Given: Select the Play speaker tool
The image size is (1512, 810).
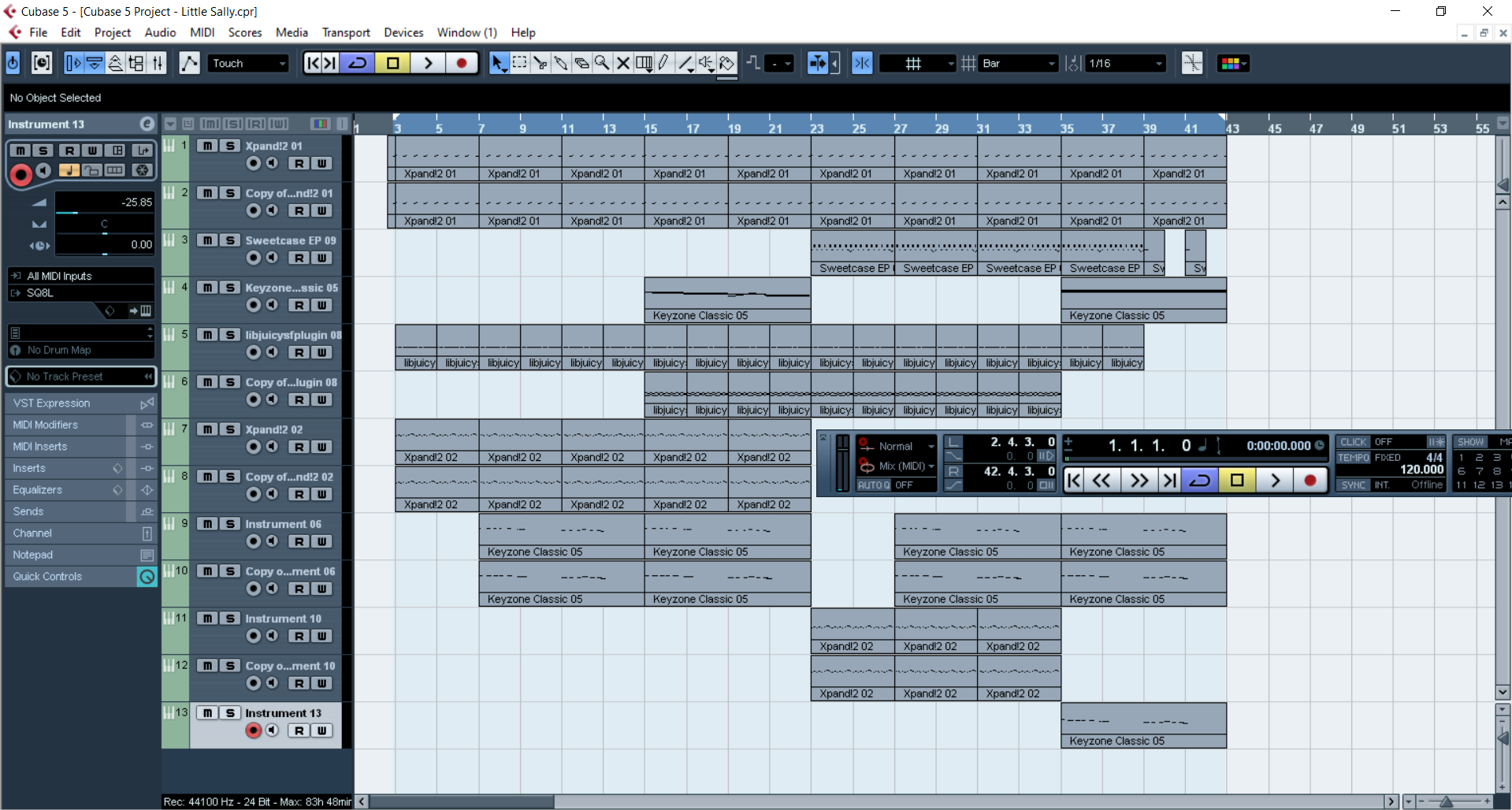Looking at the screenshot, I should coord(706,63).
